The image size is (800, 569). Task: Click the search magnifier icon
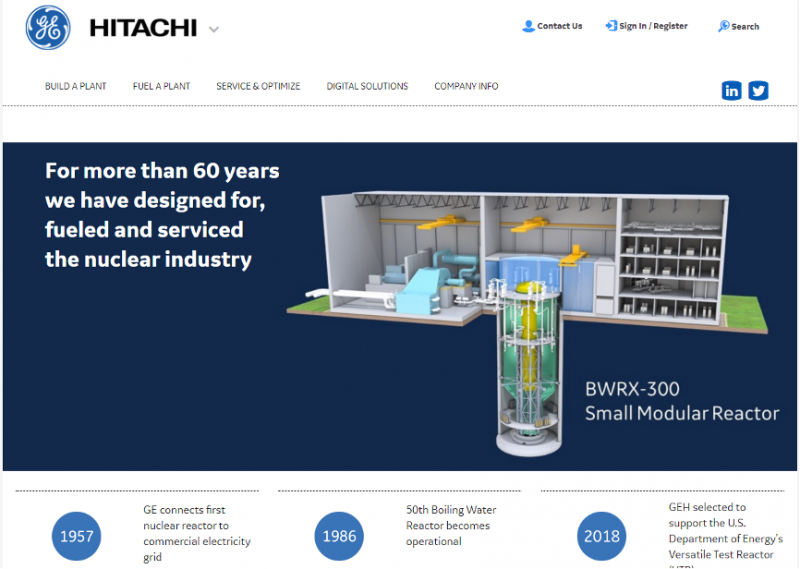pos(723,26)
